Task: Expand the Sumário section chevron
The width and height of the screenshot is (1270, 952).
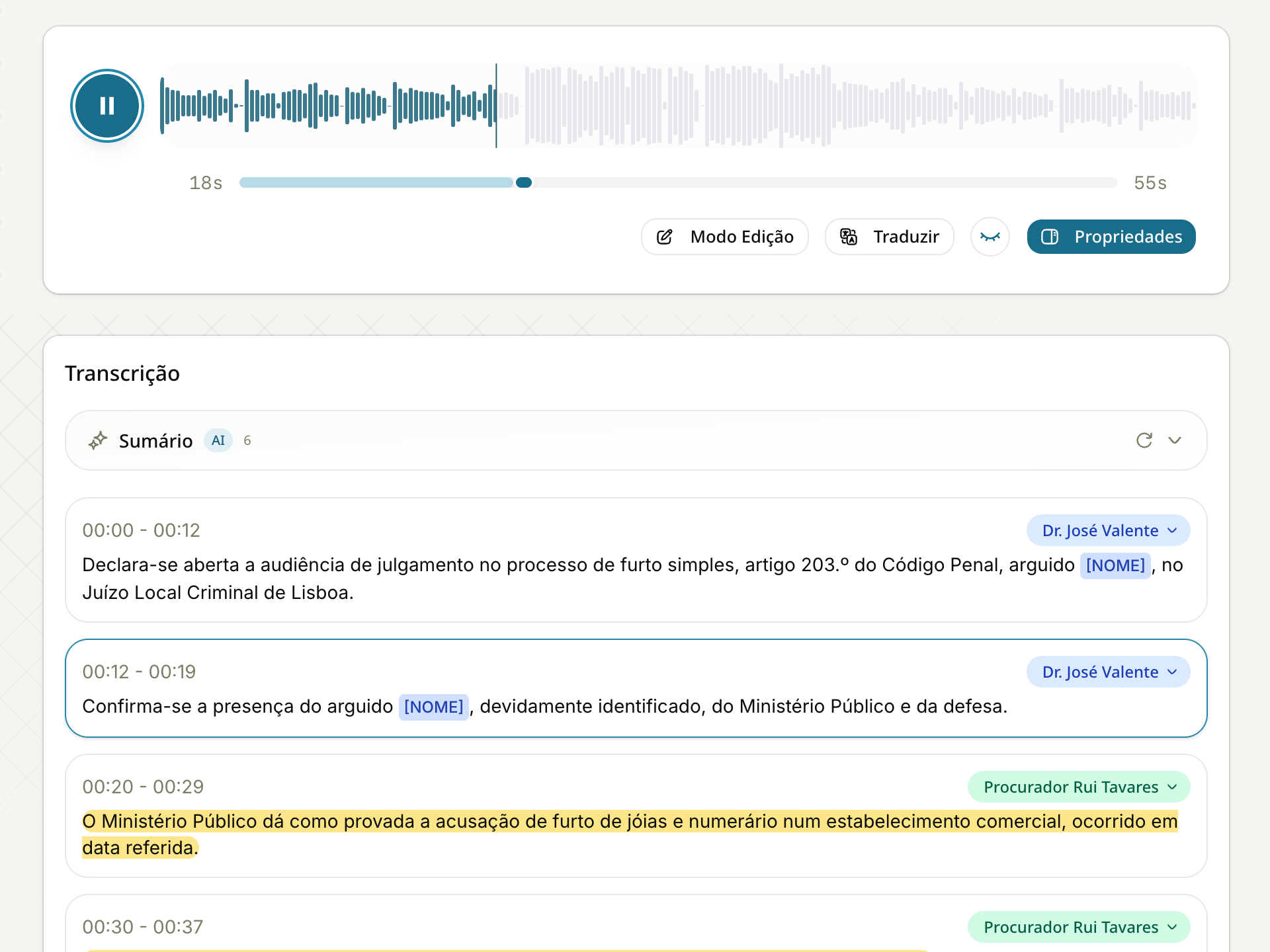Action: 1175,440
